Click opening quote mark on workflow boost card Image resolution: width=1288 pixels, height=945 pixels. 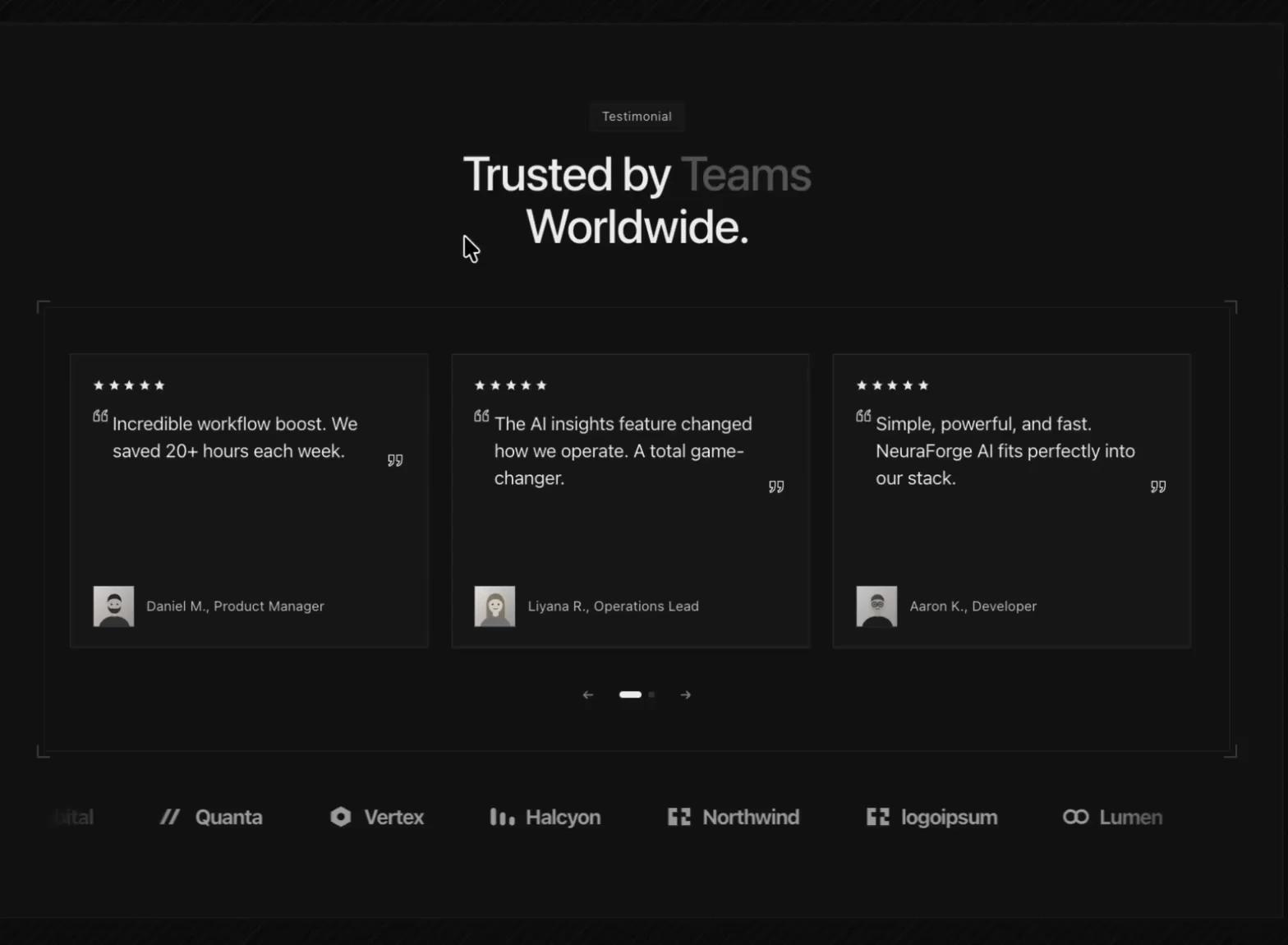[100, 416]
